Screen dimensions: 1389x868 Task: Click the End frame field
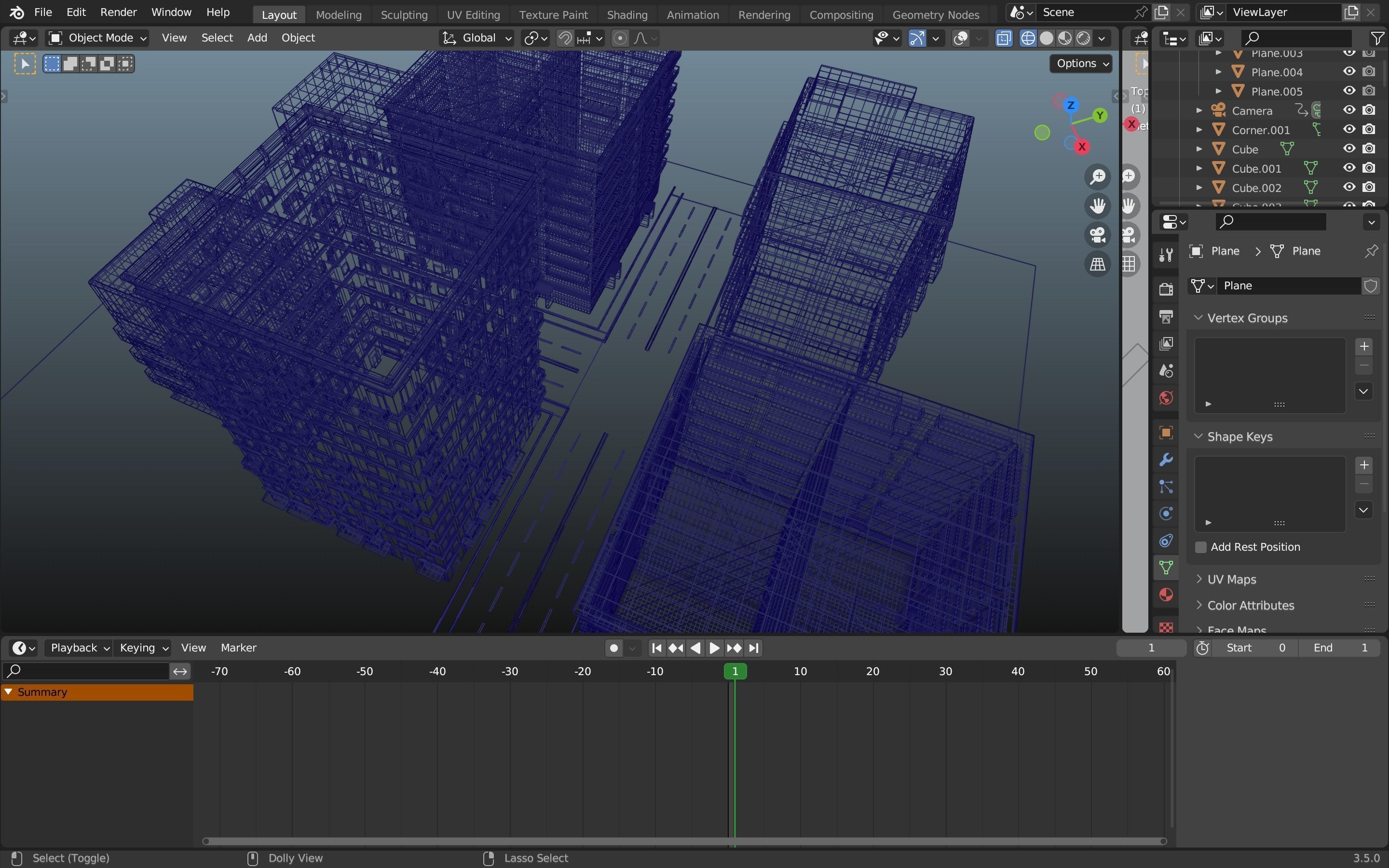[x=1340, y=648]
